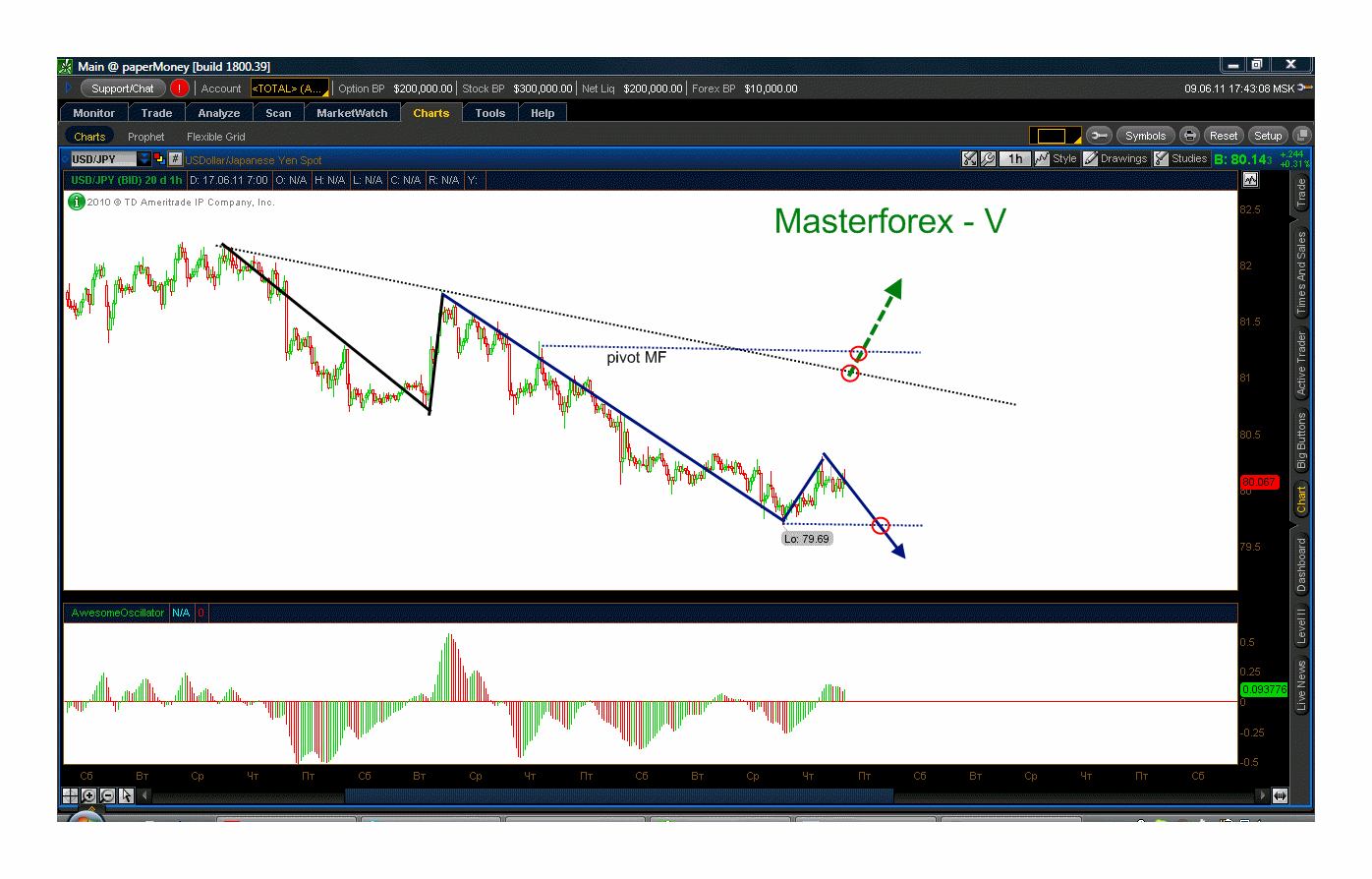1372x879 pixels.
Task: Open chart settings wrench icon
Action: (x=988, y=158)
